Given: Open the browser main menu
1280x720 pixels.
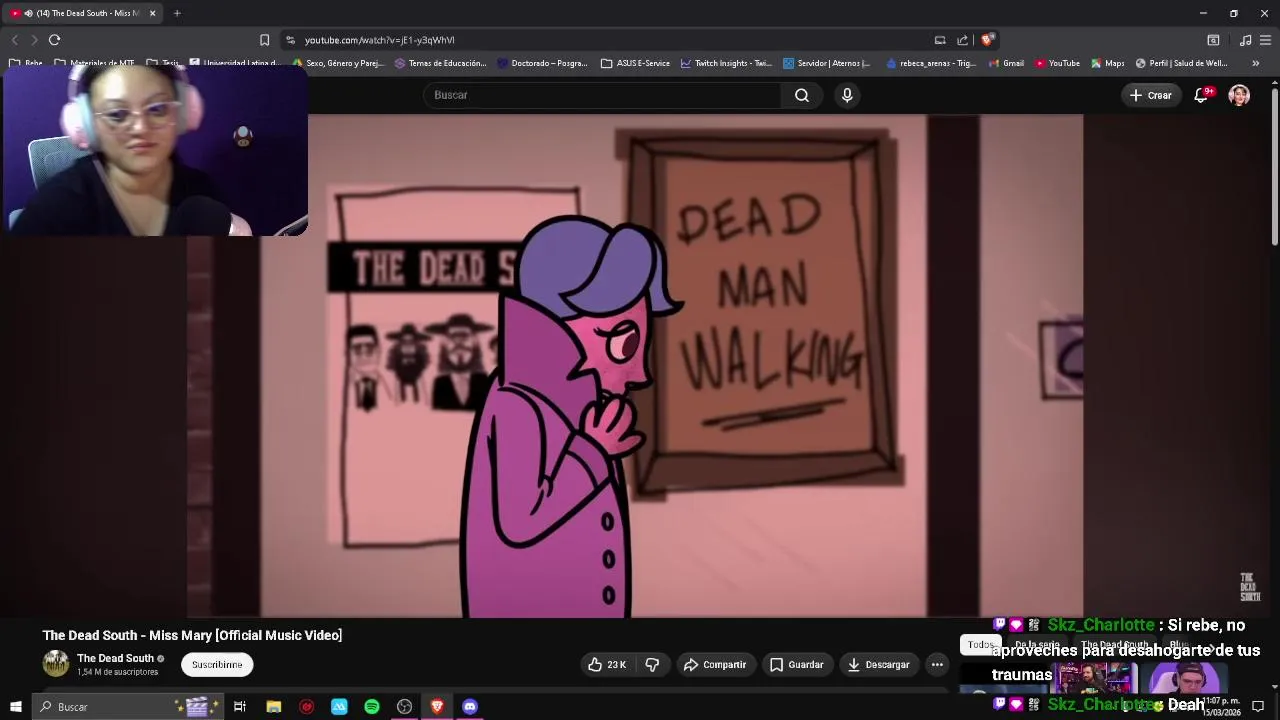Looking at the screenshot, I should 1265,40.
